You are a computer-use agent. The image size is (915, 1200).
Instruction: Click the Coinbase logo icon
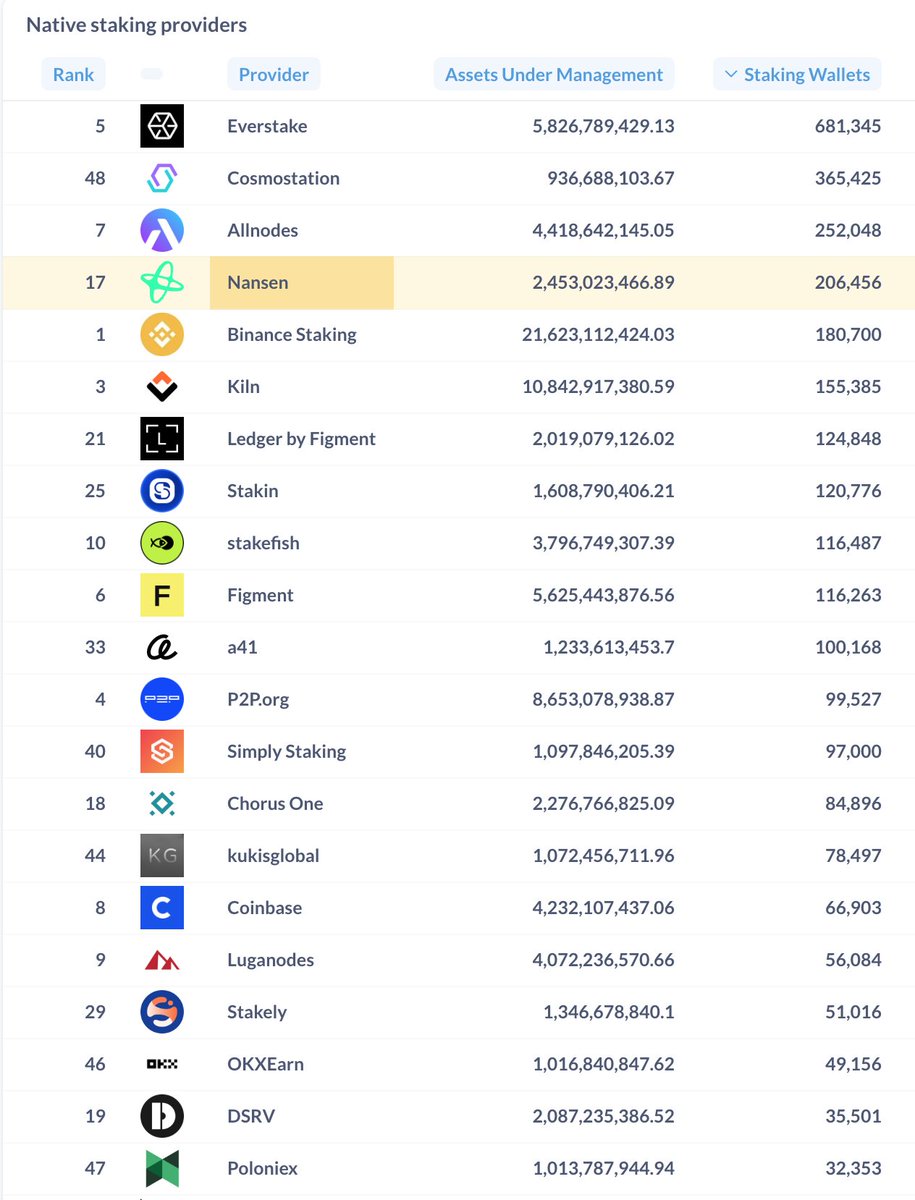point(162,907)
